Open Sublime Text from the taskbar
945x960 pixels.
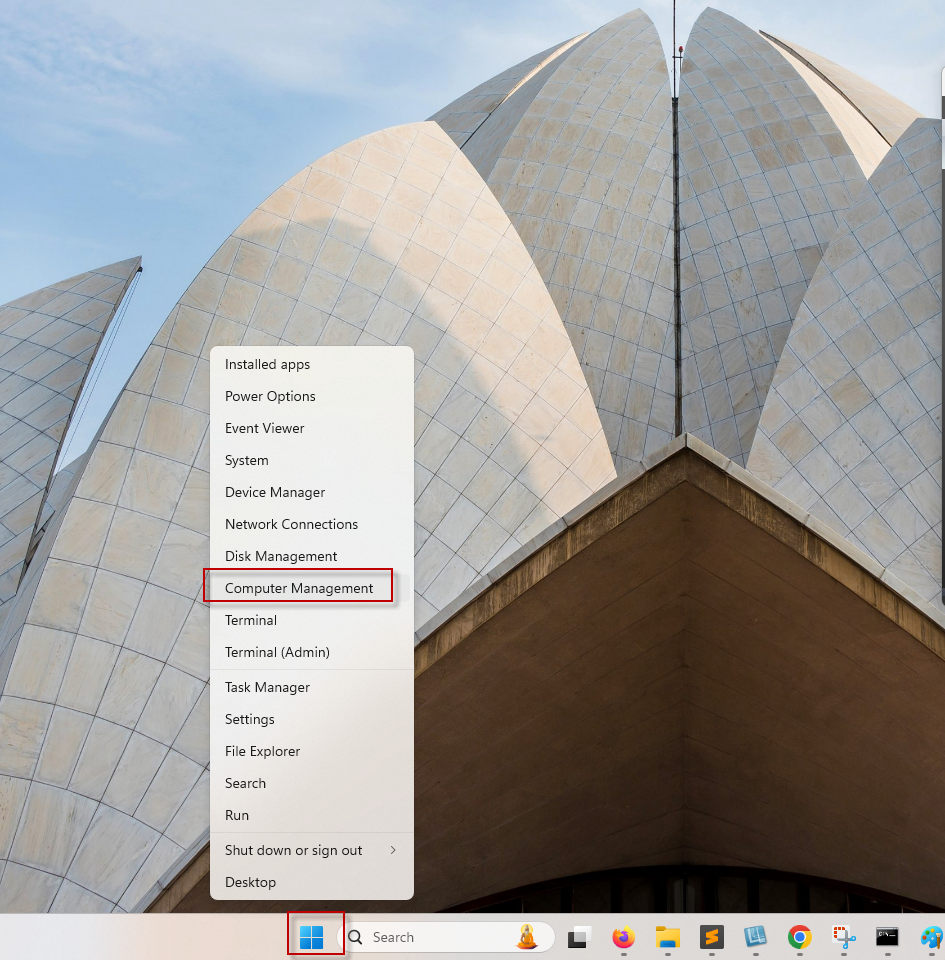coord(711,937)
